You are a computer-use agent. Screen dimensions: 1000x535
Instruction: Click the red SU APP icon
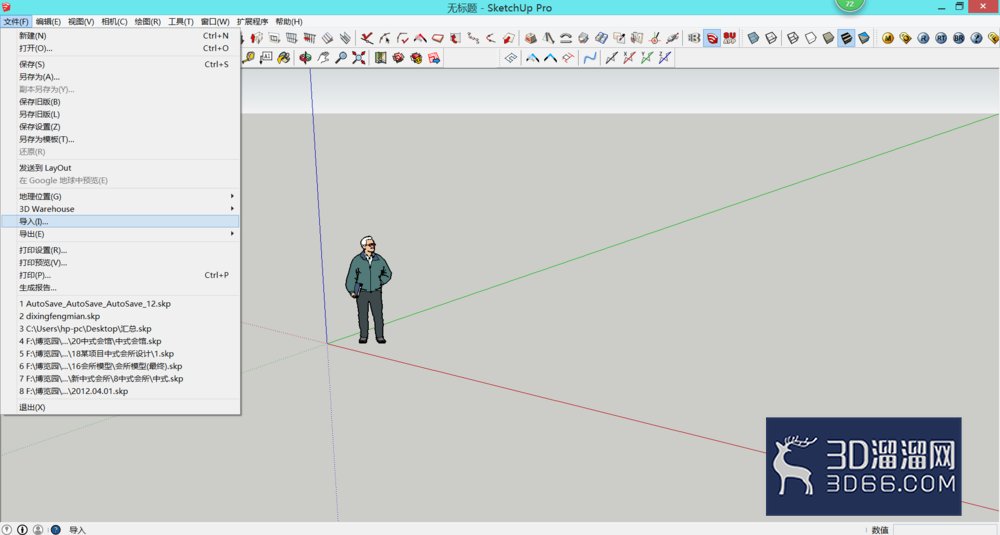tap(730, 38)
